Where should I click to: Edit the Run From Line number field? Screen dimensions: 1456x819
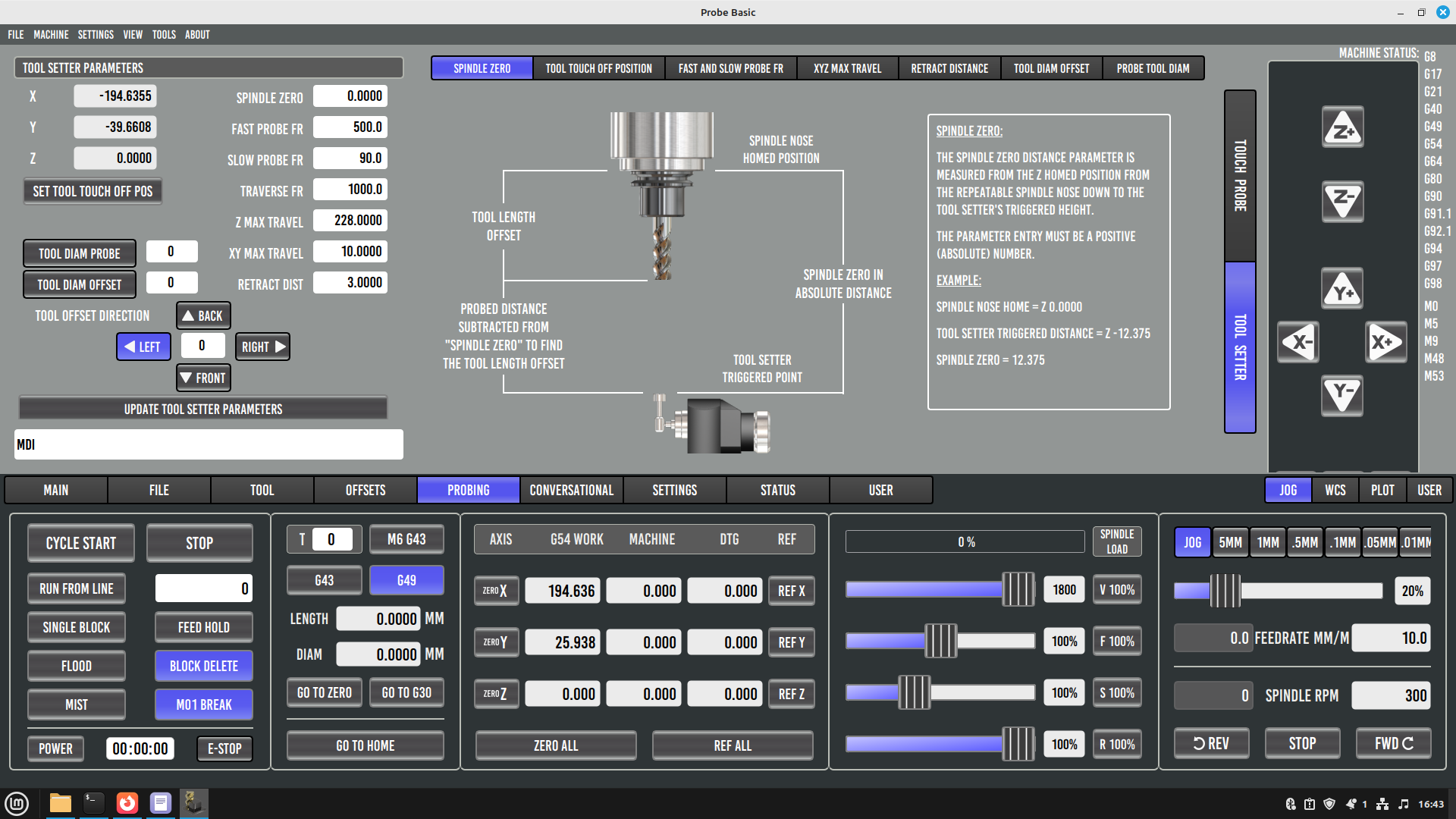[x=204, y=588]
